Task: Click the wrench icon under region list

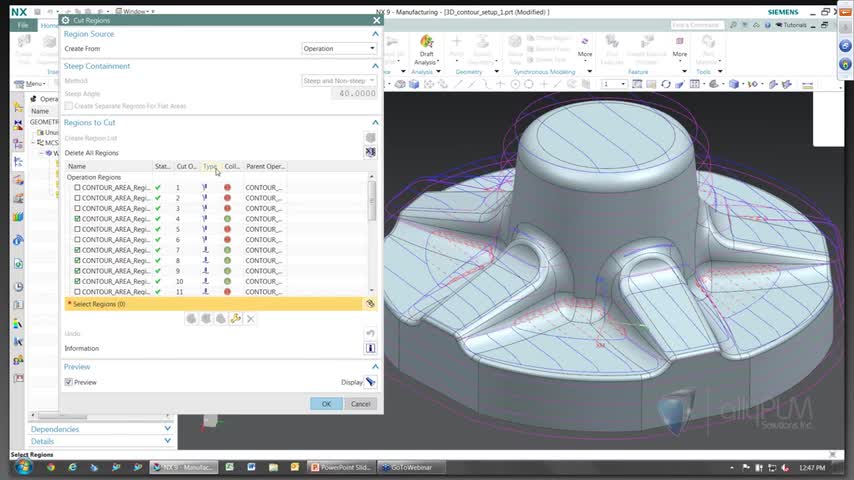Action: coord(235,319)
